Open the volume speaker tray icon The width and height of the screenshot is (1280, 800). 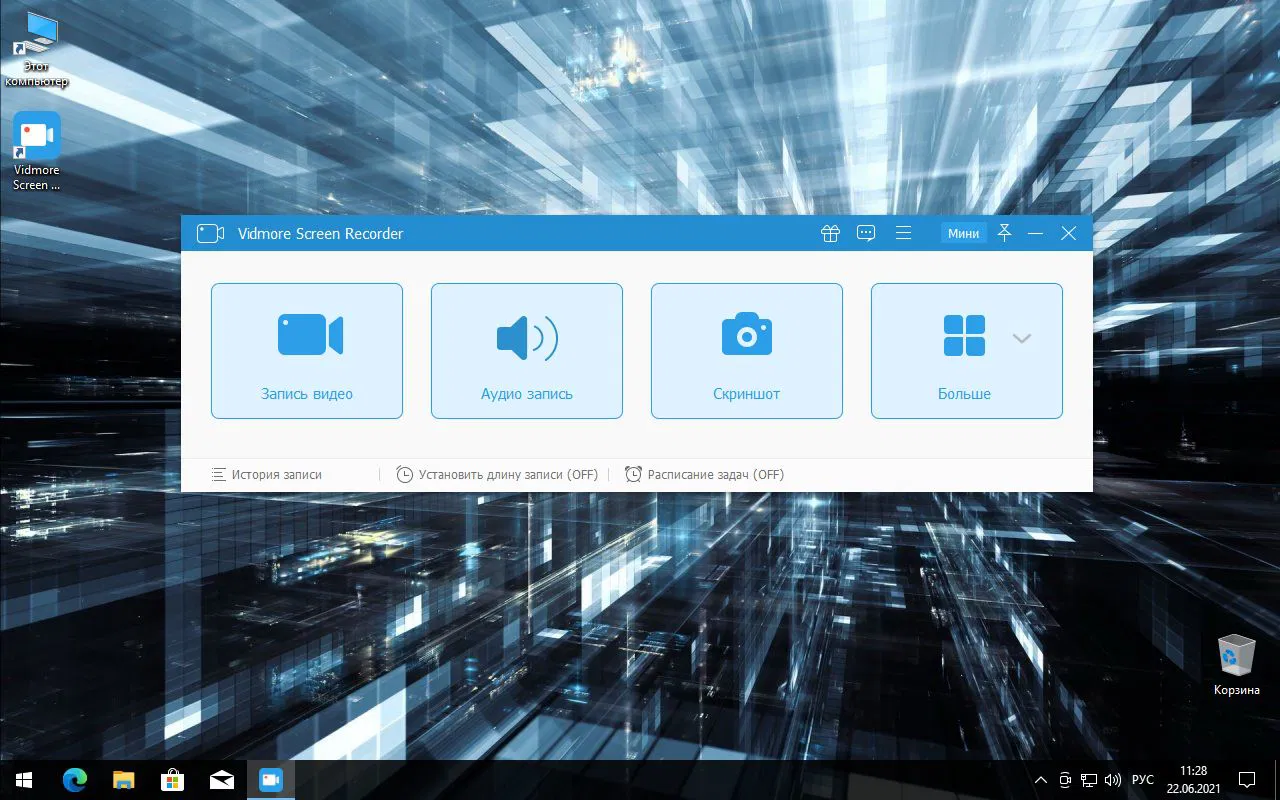1113,780
